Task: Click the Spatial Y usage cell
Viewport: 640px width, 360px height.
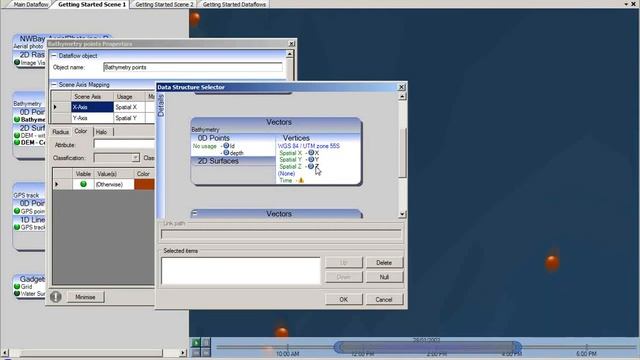Action: coord(129,118)
